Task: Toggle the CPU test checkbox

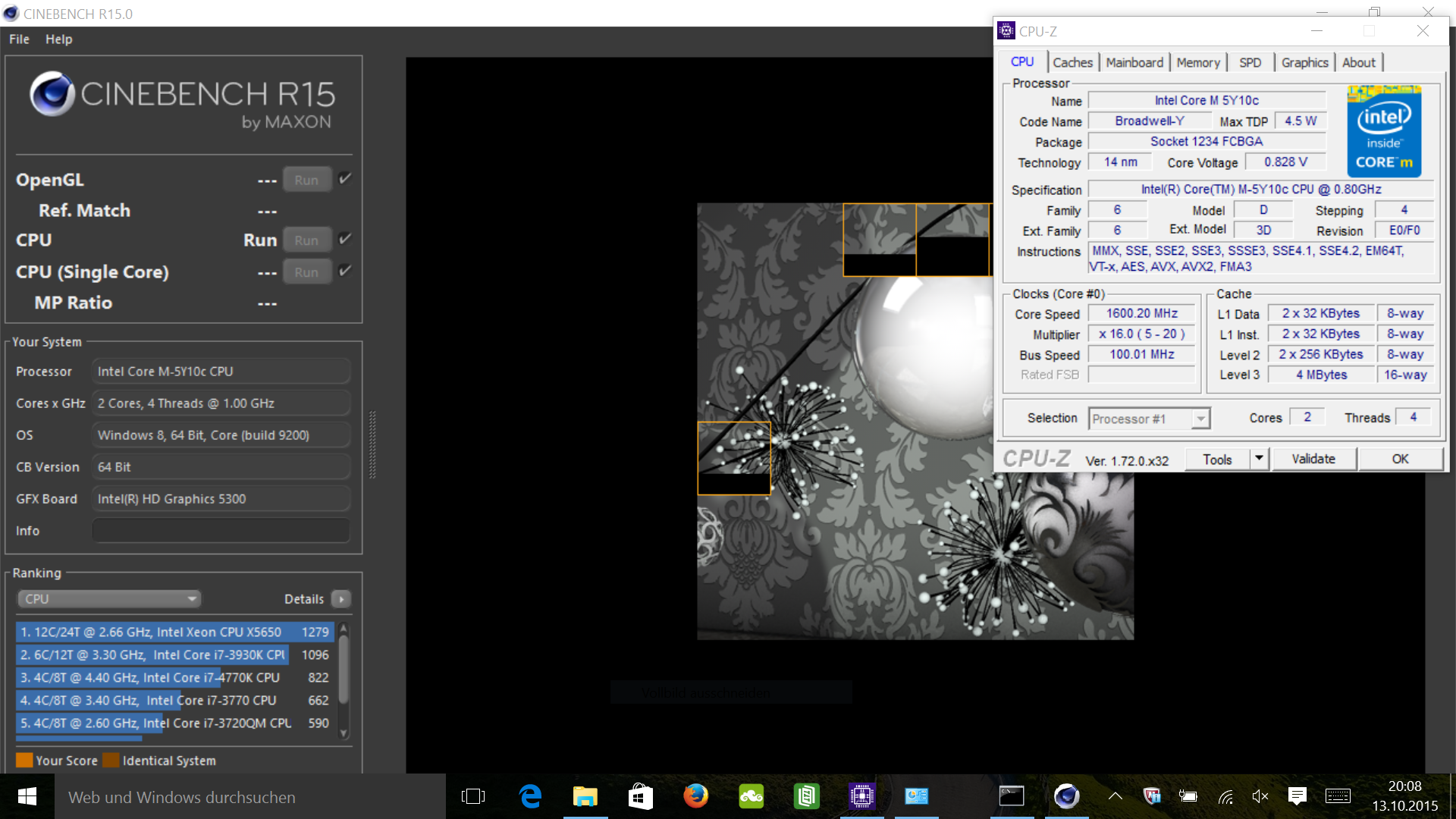Action: pyautogui.click(x=345, y=239)
